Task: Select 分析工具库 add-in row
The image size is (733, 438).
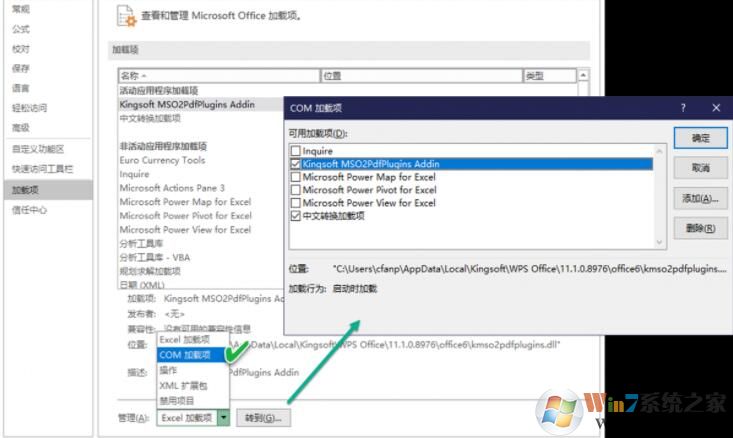Action: (141, 244)
